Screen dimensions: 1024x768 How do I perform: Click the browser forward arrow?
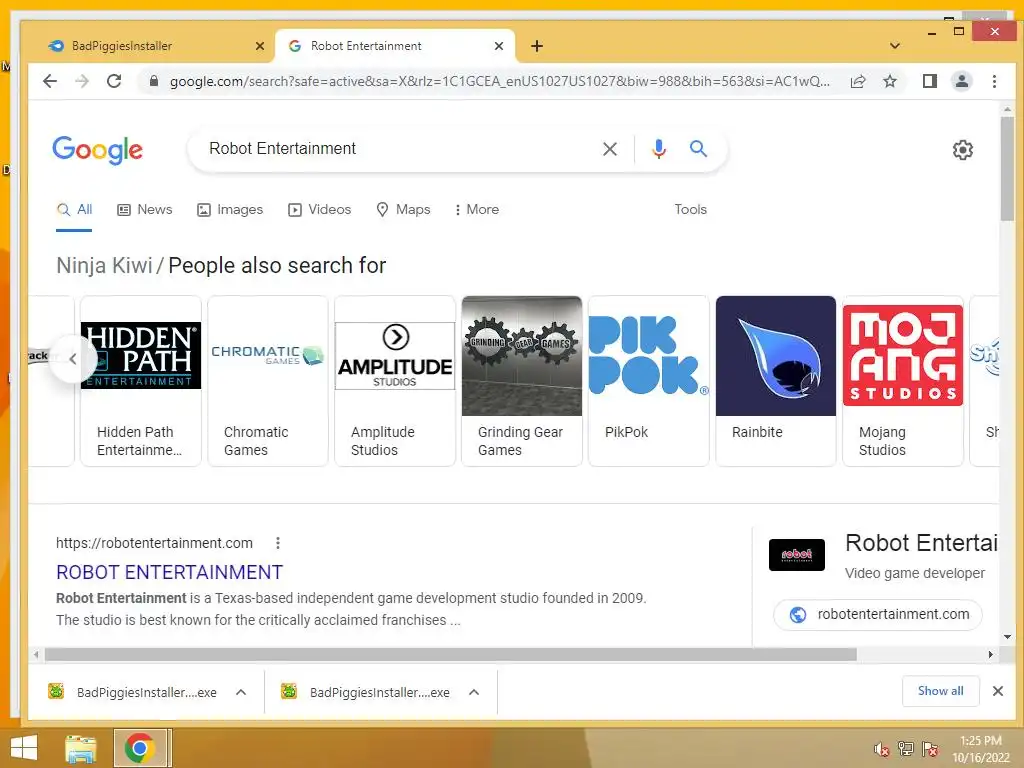82,81
